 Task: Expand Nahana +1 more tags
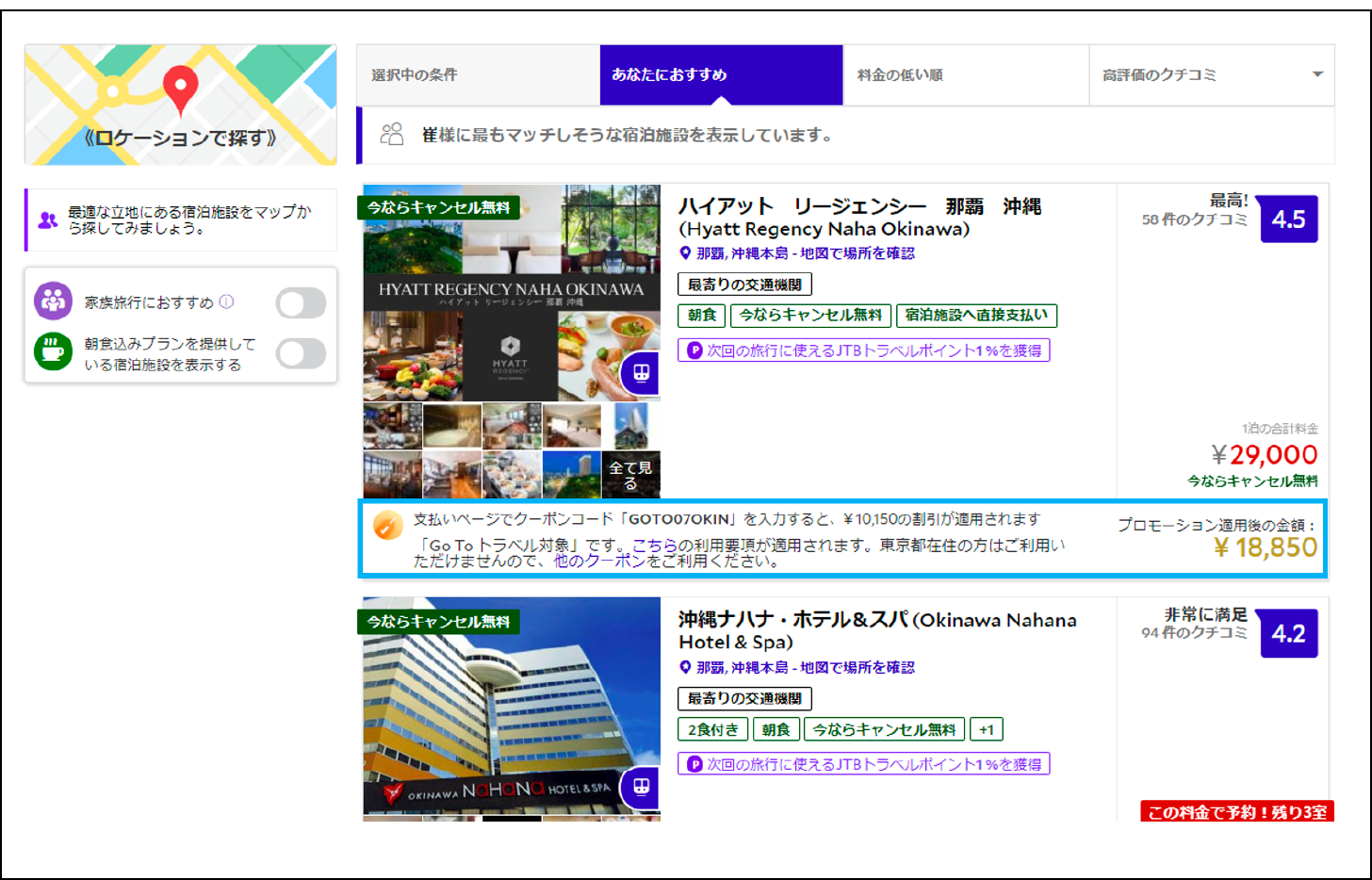(x=987, y=729)
